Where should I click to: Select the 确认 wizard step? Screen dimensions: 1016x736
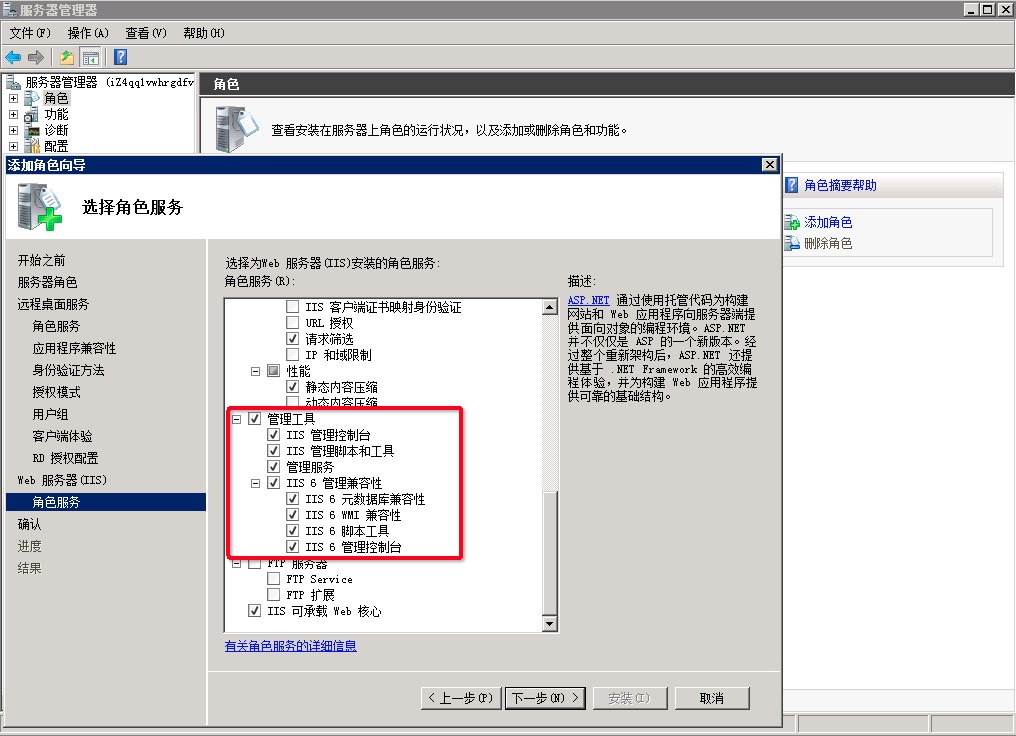[29, 524]
